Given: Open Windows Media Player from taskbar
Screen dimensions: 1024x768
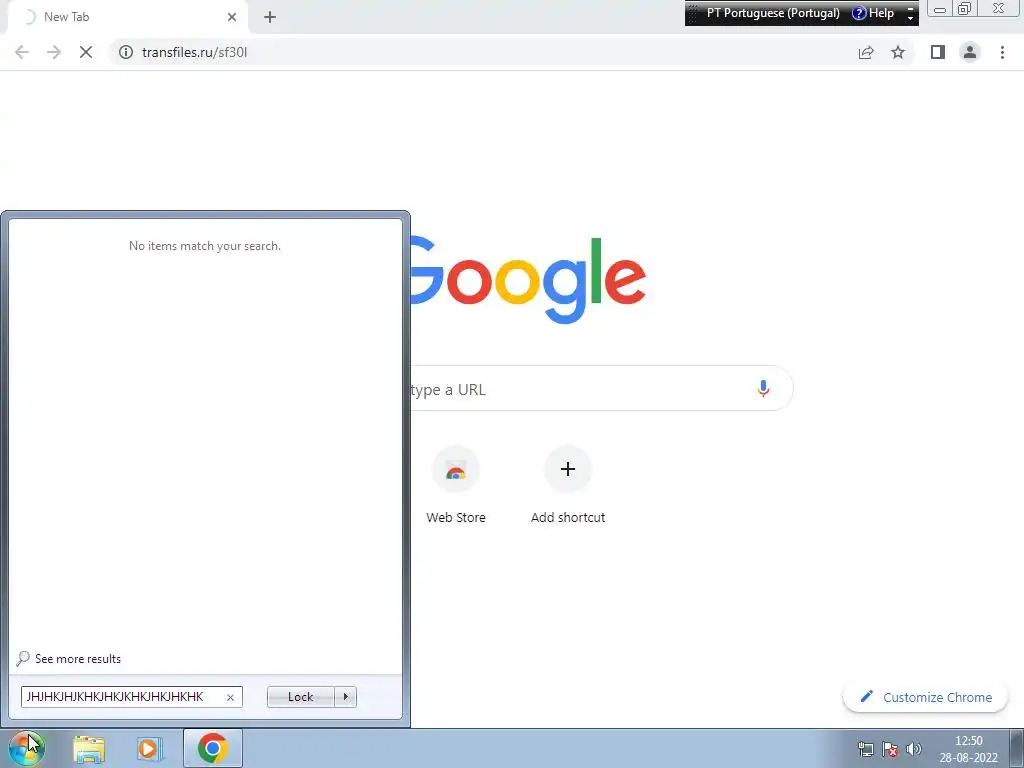Looking at the screenshot, I should 149,748.
